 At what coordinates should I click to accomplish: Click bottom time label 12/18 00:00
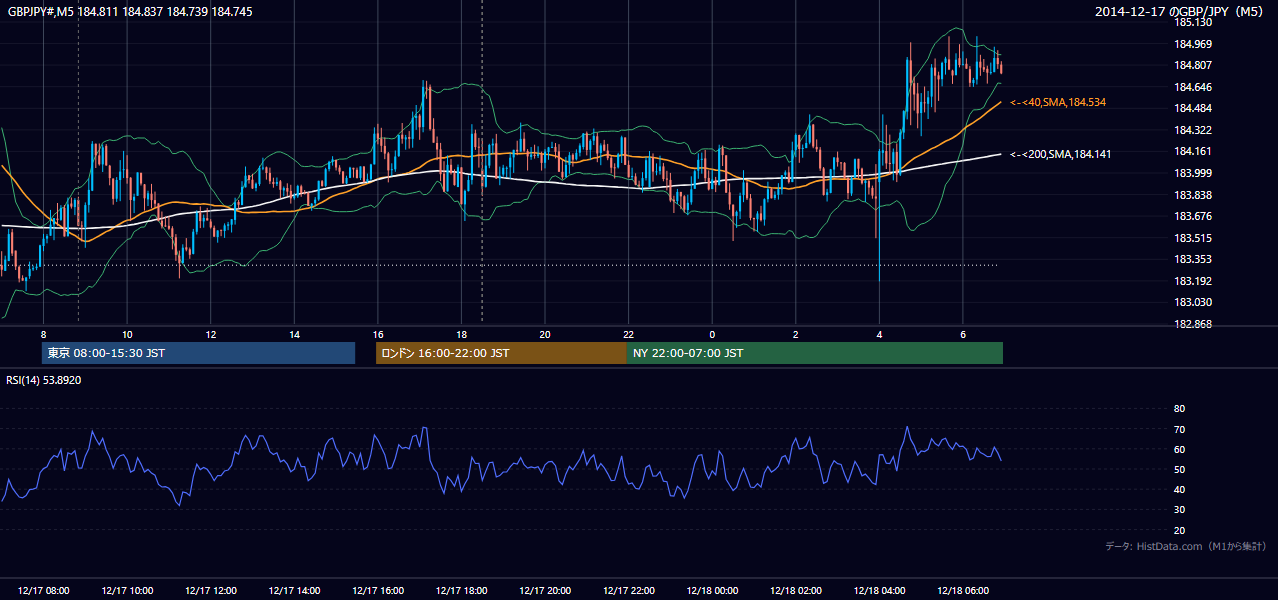713,591
